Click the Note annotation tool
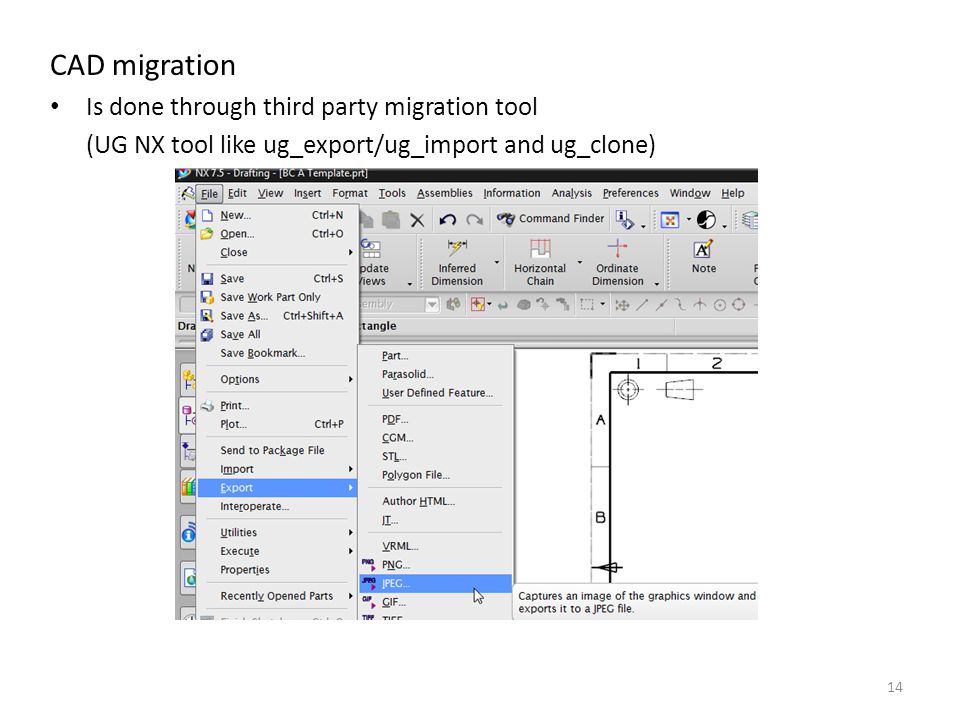The width and height of the screenshot is (960, 720). 703,257
